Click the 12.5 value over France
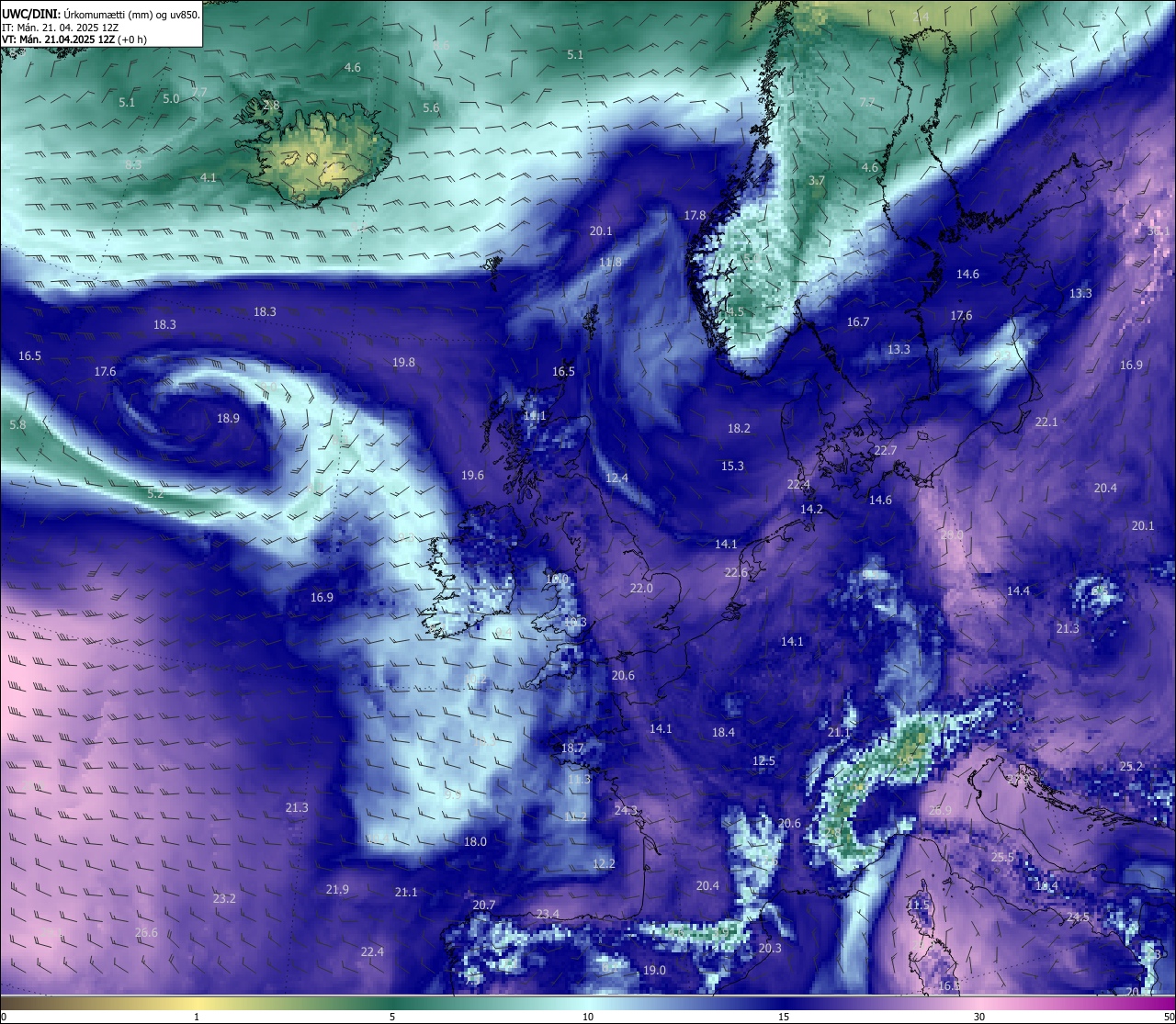 [763, 761]
